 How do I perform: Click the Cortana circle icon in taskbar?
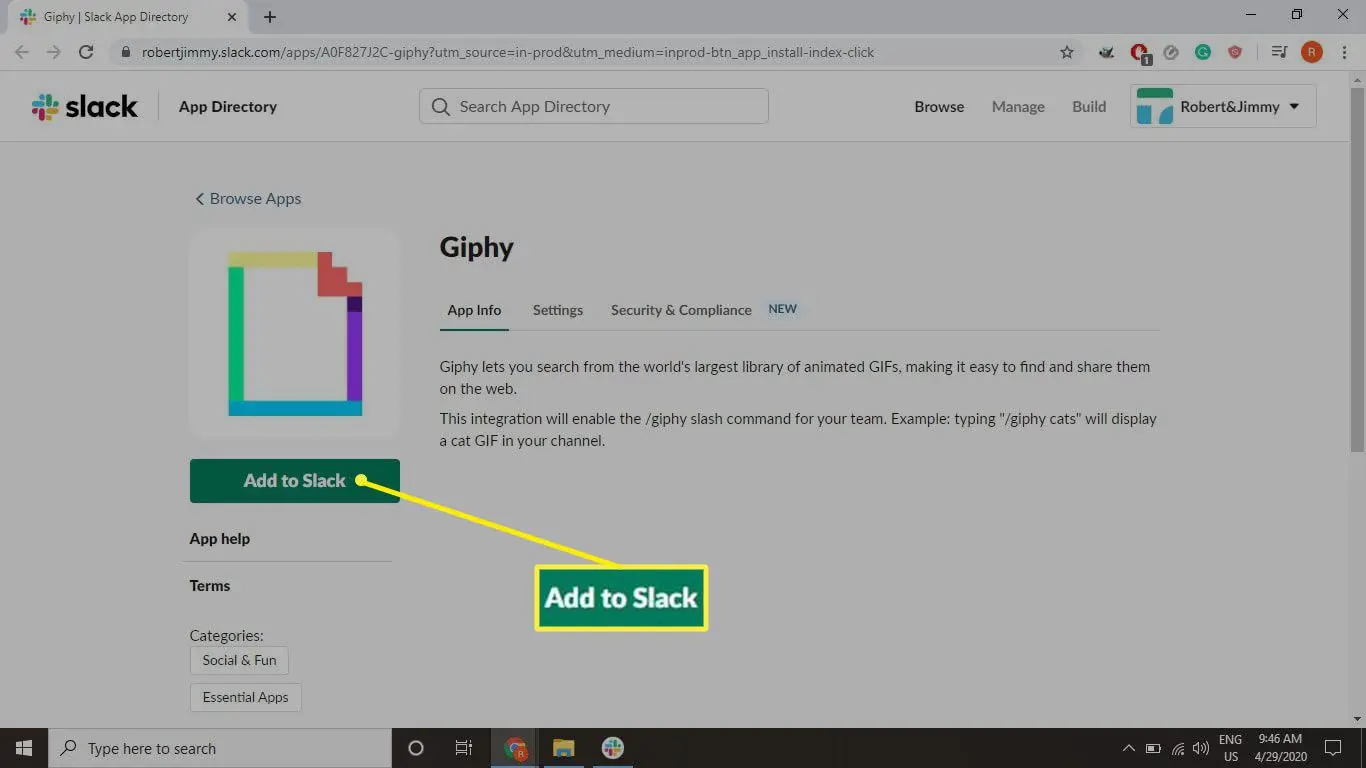pos(416,748)
